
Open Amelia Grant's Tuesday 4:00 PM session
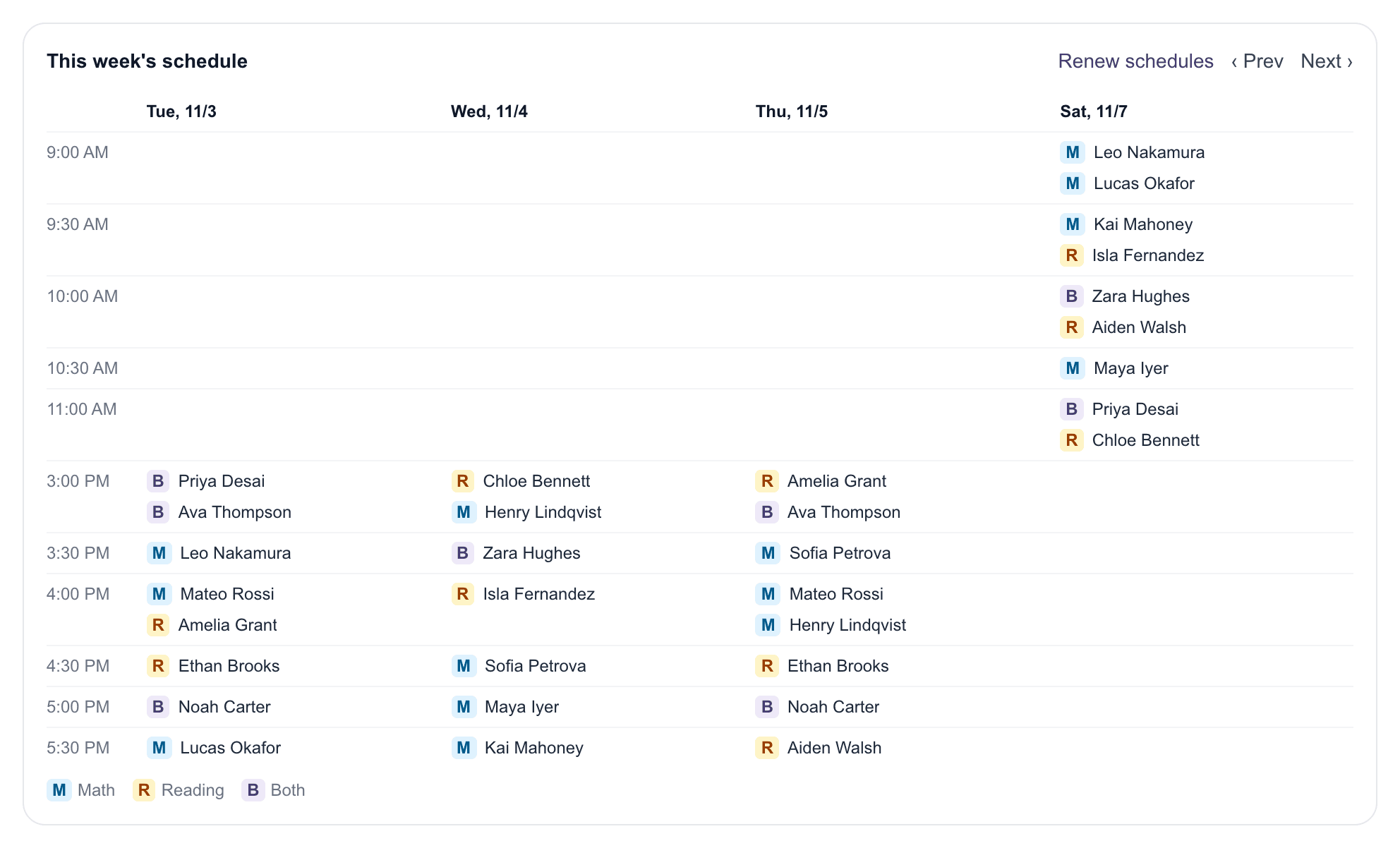coord(227,625)
